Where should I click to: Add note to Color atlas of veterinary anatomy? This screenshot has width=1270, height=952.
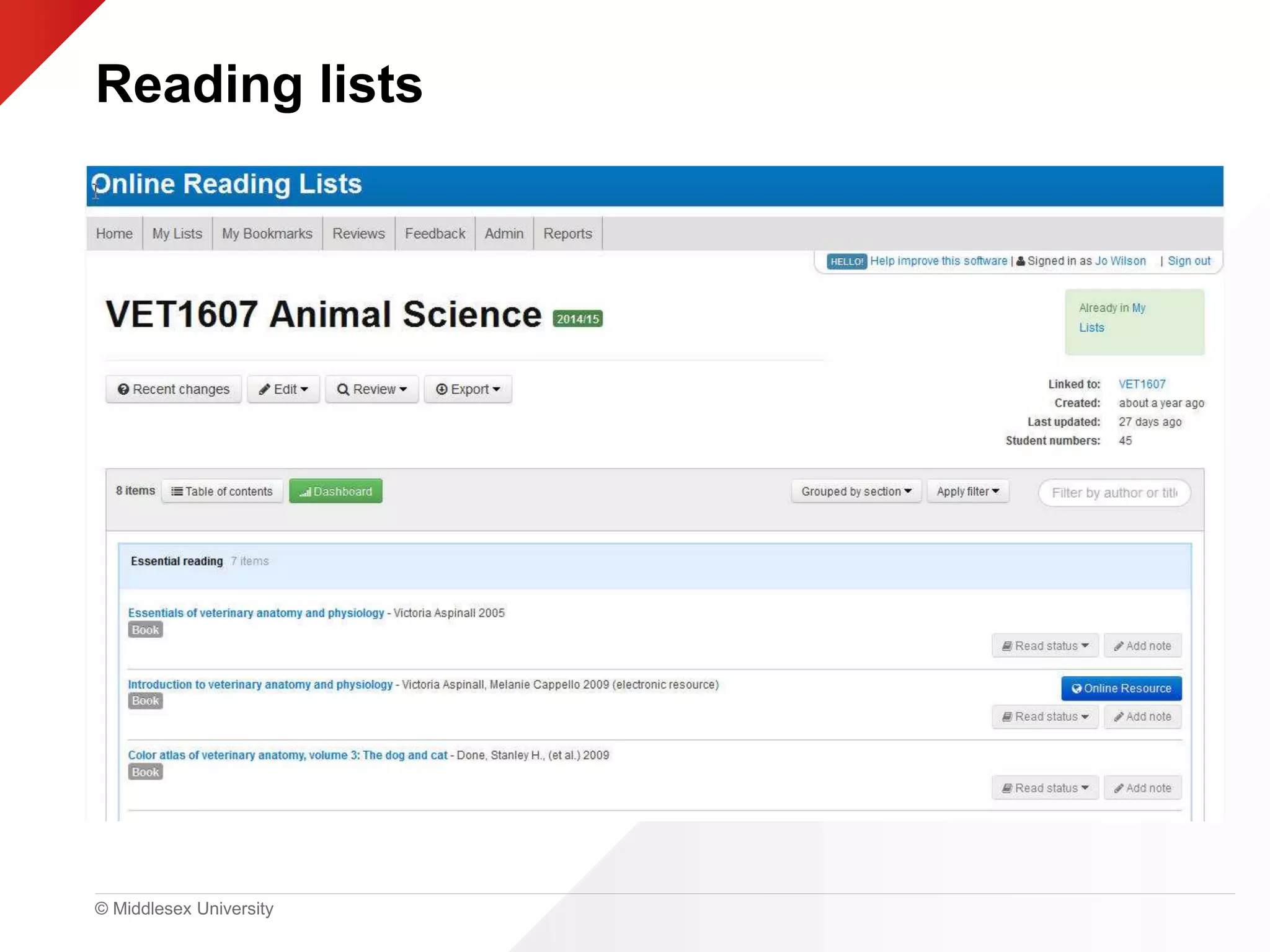tap(1142, 788)
